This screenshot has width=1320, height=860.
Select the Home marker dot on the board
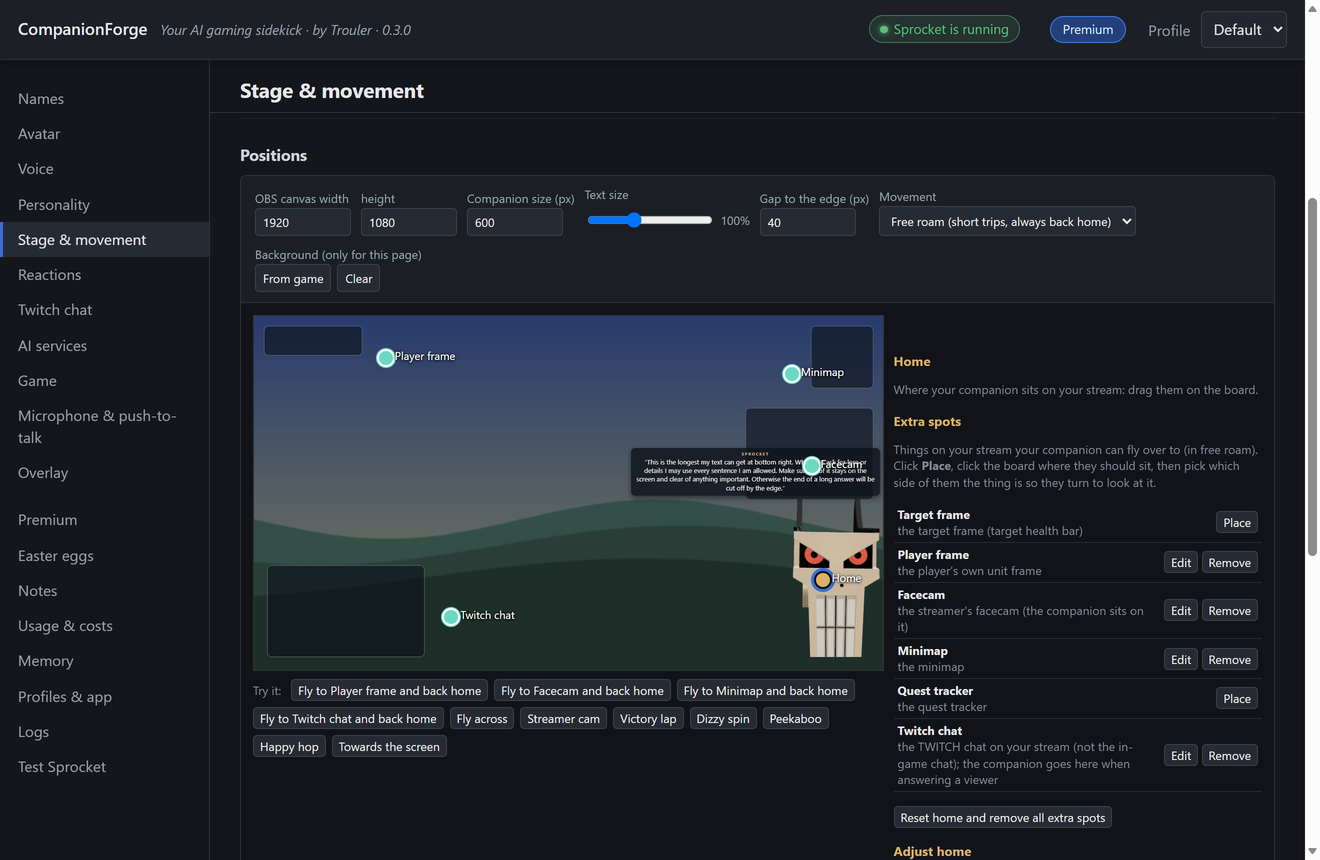[x=822, y=580]
